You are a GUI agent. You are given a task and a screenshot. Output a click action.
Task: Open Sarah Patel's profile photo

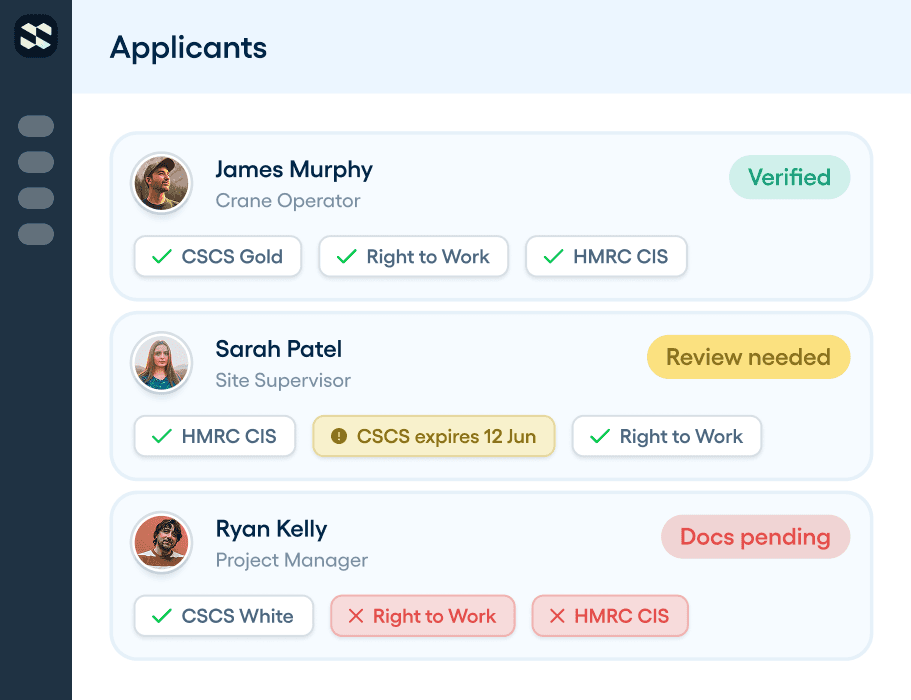pos(162,362)
